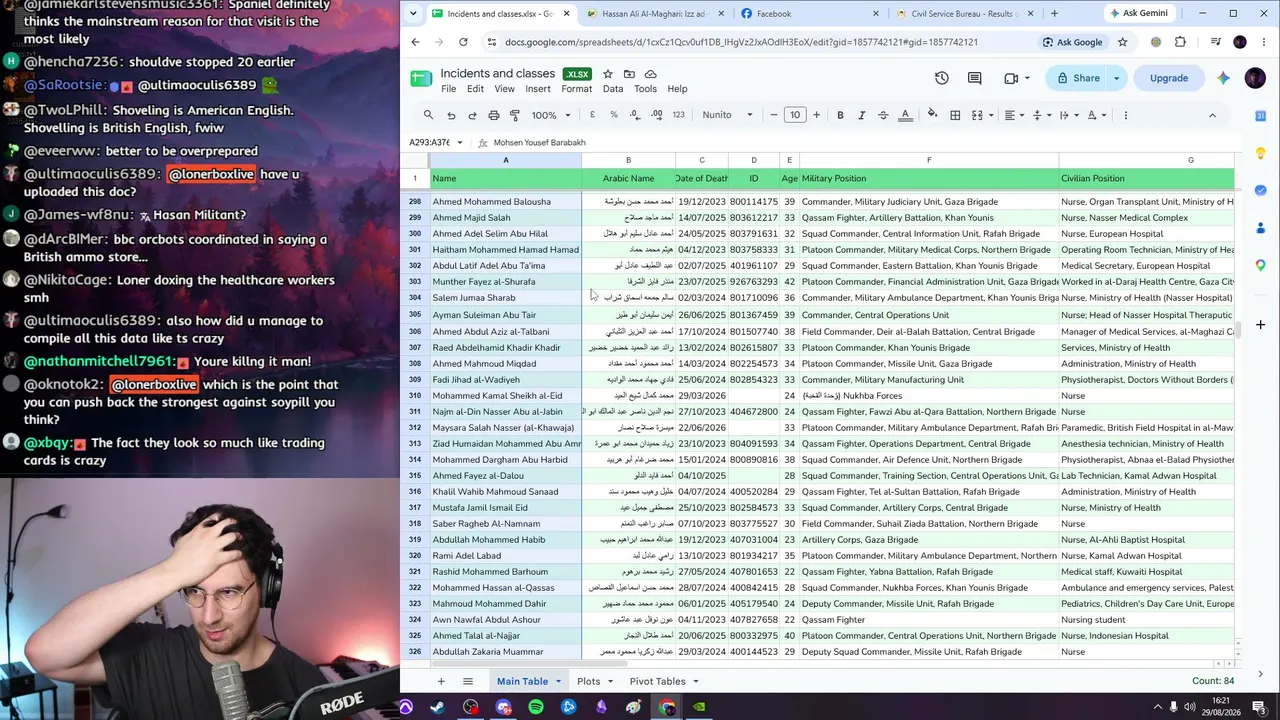The image size is (1280, 720).
Task: Open the all sheets list
Action: 467,681
